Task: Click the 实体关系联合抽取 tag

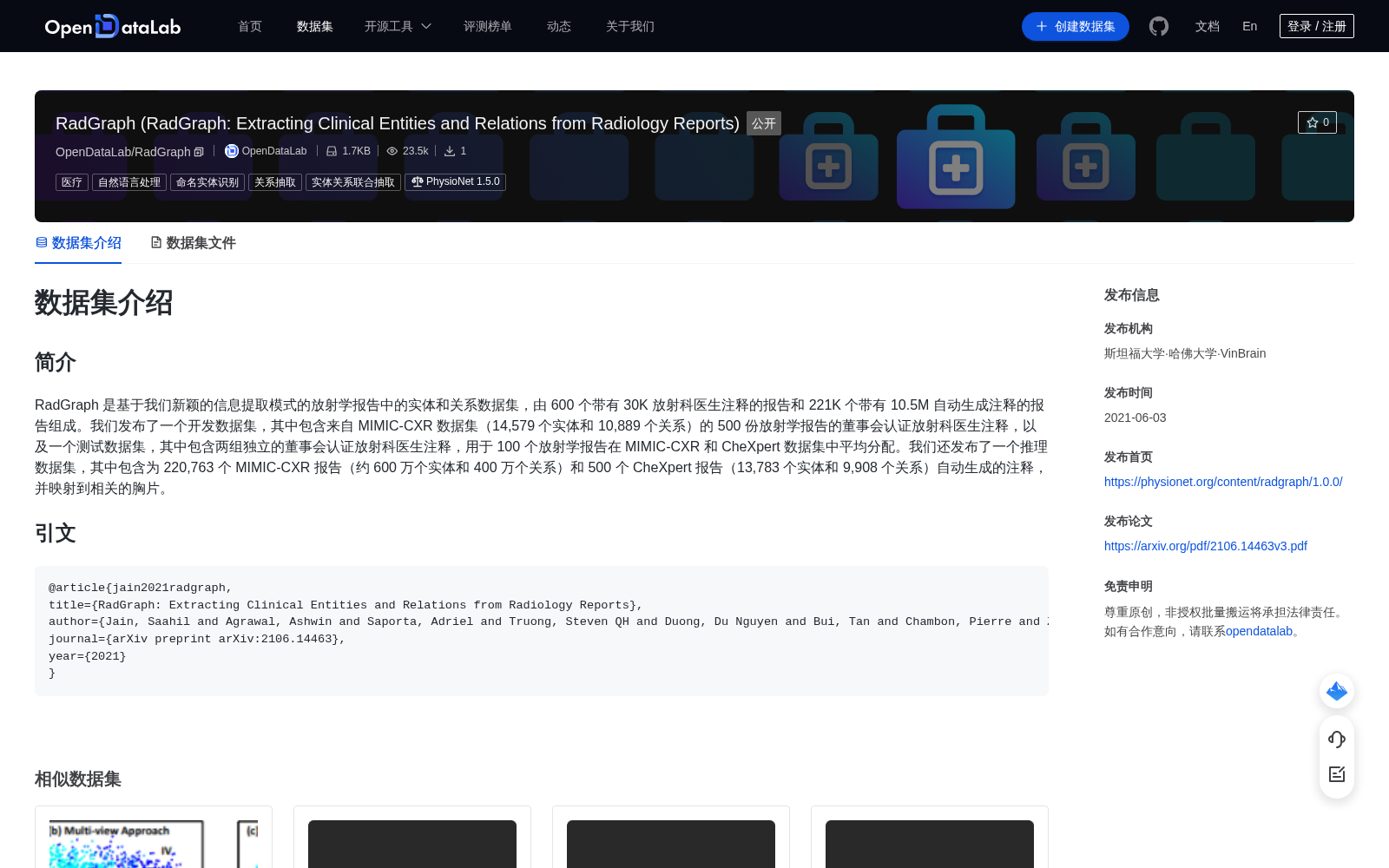Action: coord(353,182)
